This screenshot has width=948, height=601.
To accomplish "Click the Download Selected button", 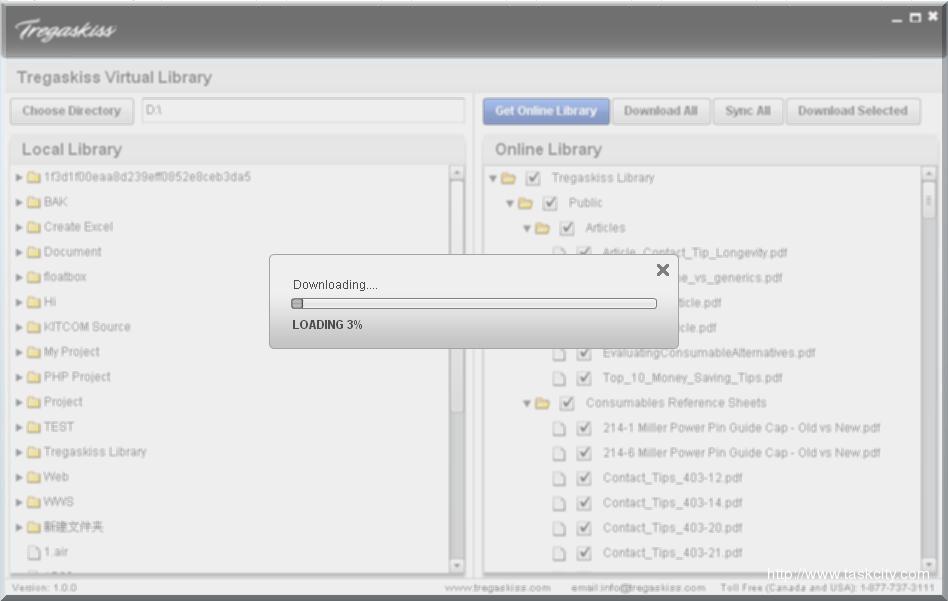I will tap(853, 111).
